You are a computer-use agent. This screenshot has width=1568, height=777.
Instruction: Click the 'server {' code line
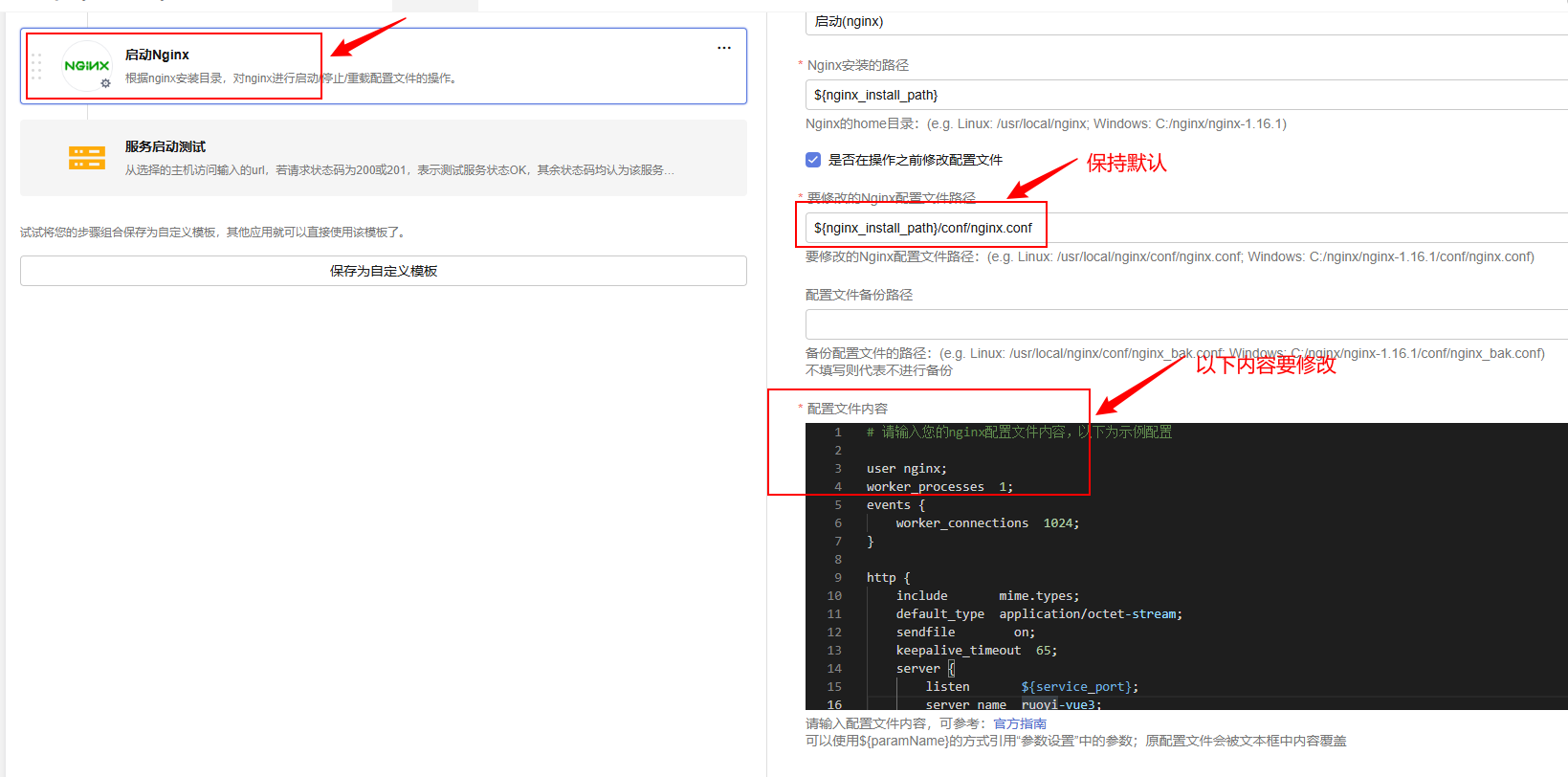[x=925, y=669]
